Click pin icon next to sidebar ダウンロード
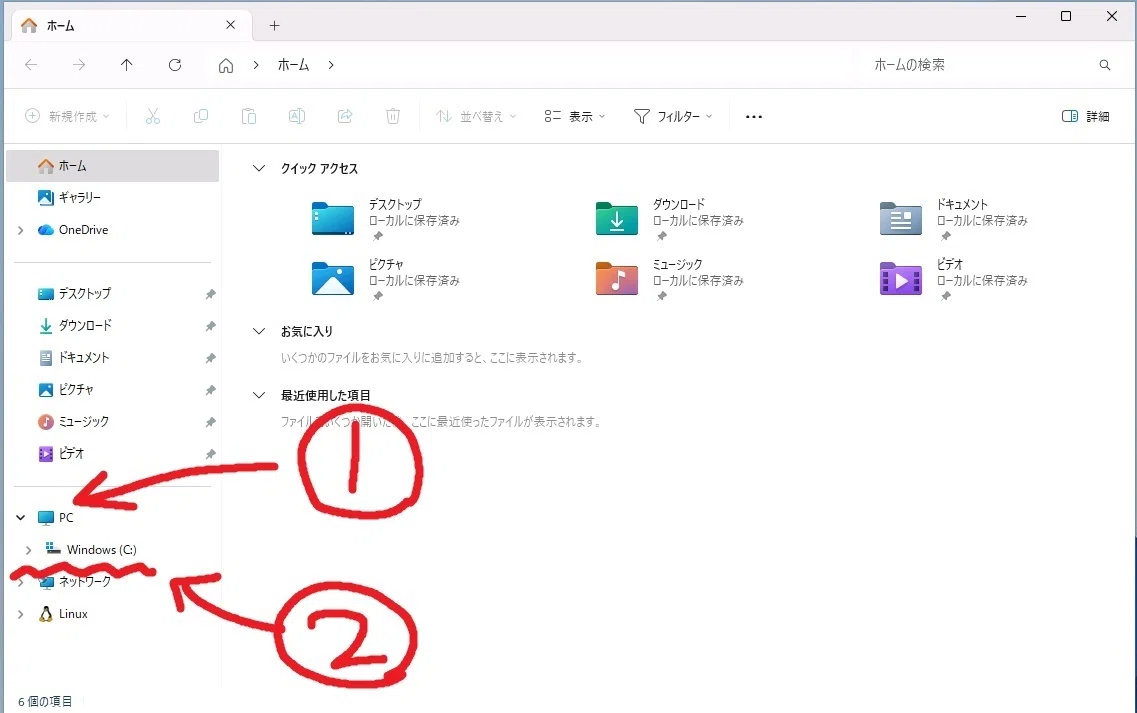 coord(210,326)
